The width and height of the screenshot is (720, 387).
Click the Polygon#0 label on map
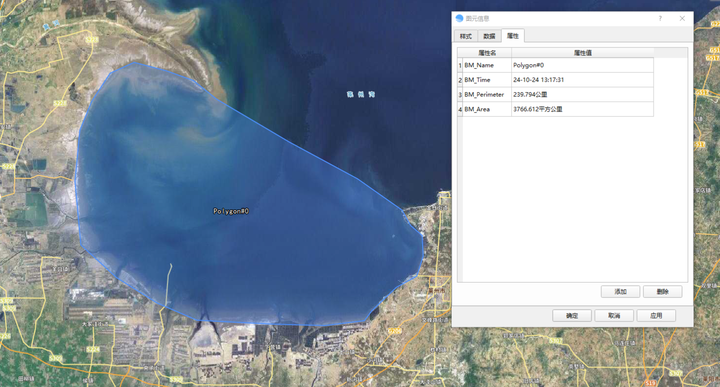[231, 211]
